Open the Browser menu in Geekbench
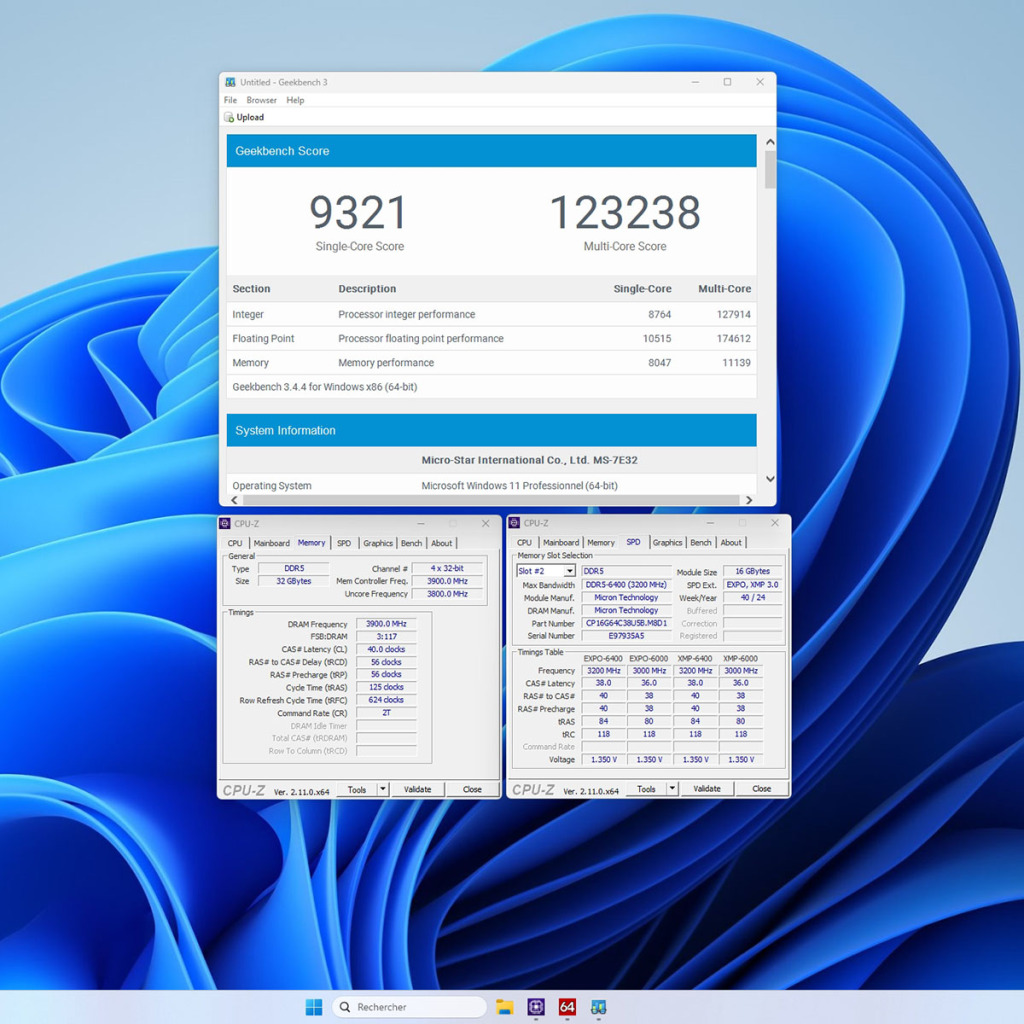 click(261, 100)
